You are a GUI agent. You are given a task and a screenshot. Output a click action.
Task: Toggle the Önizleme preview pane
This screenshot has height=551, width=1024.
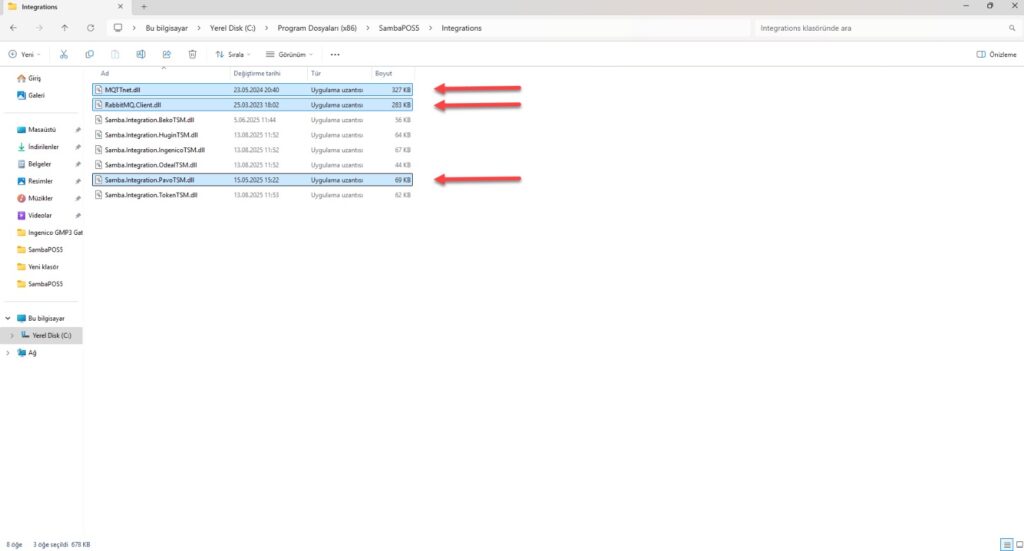tap(997, 55)
